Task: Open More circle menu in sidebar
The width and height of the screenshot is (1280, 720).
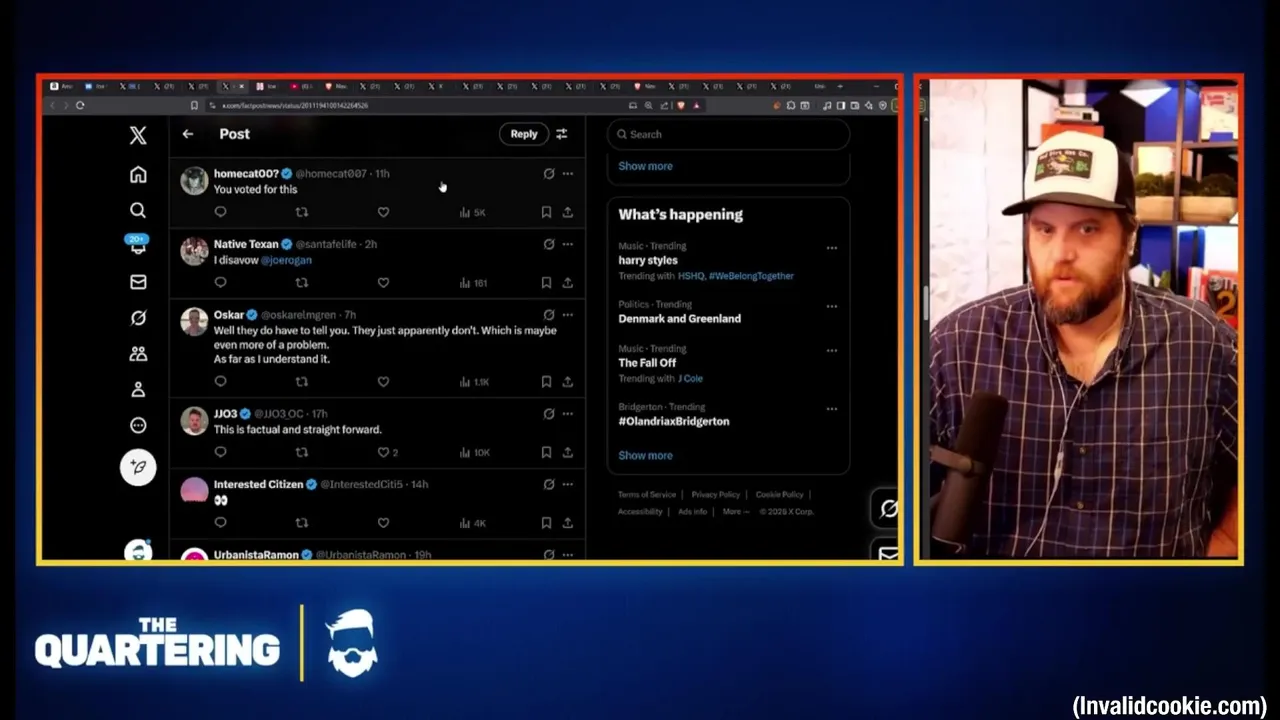Action: (138, 425)
